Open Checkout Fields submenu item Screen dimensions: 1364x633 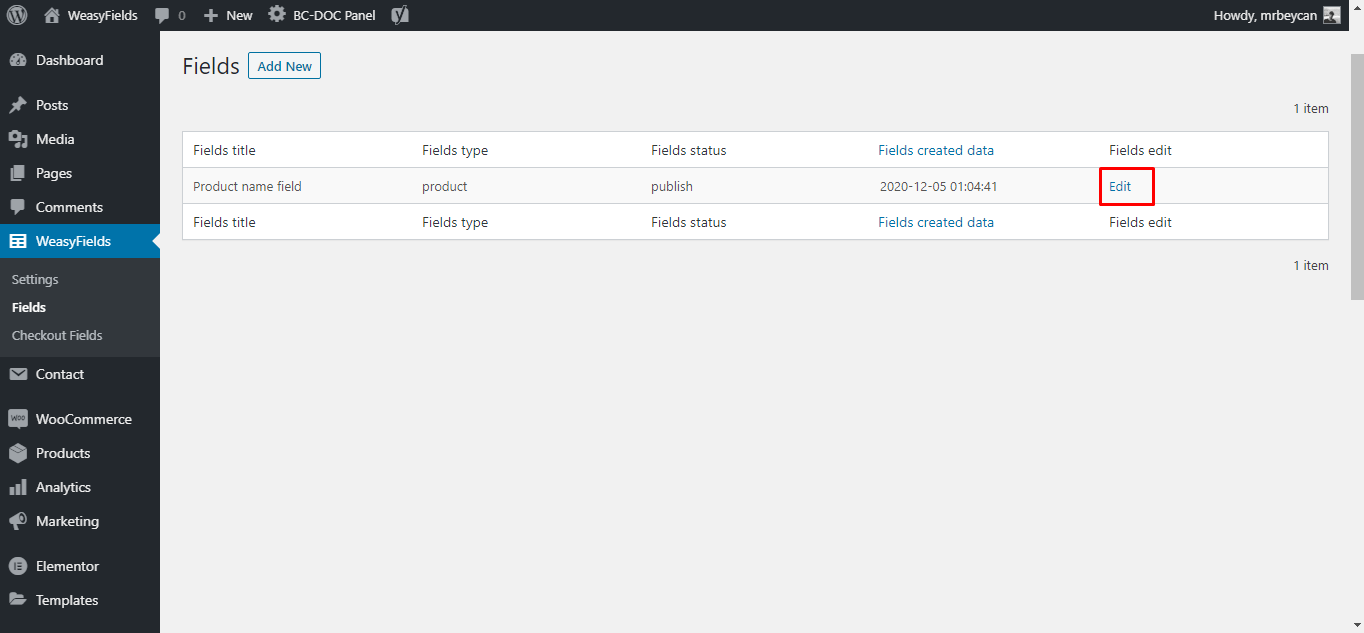pos(57,335)
